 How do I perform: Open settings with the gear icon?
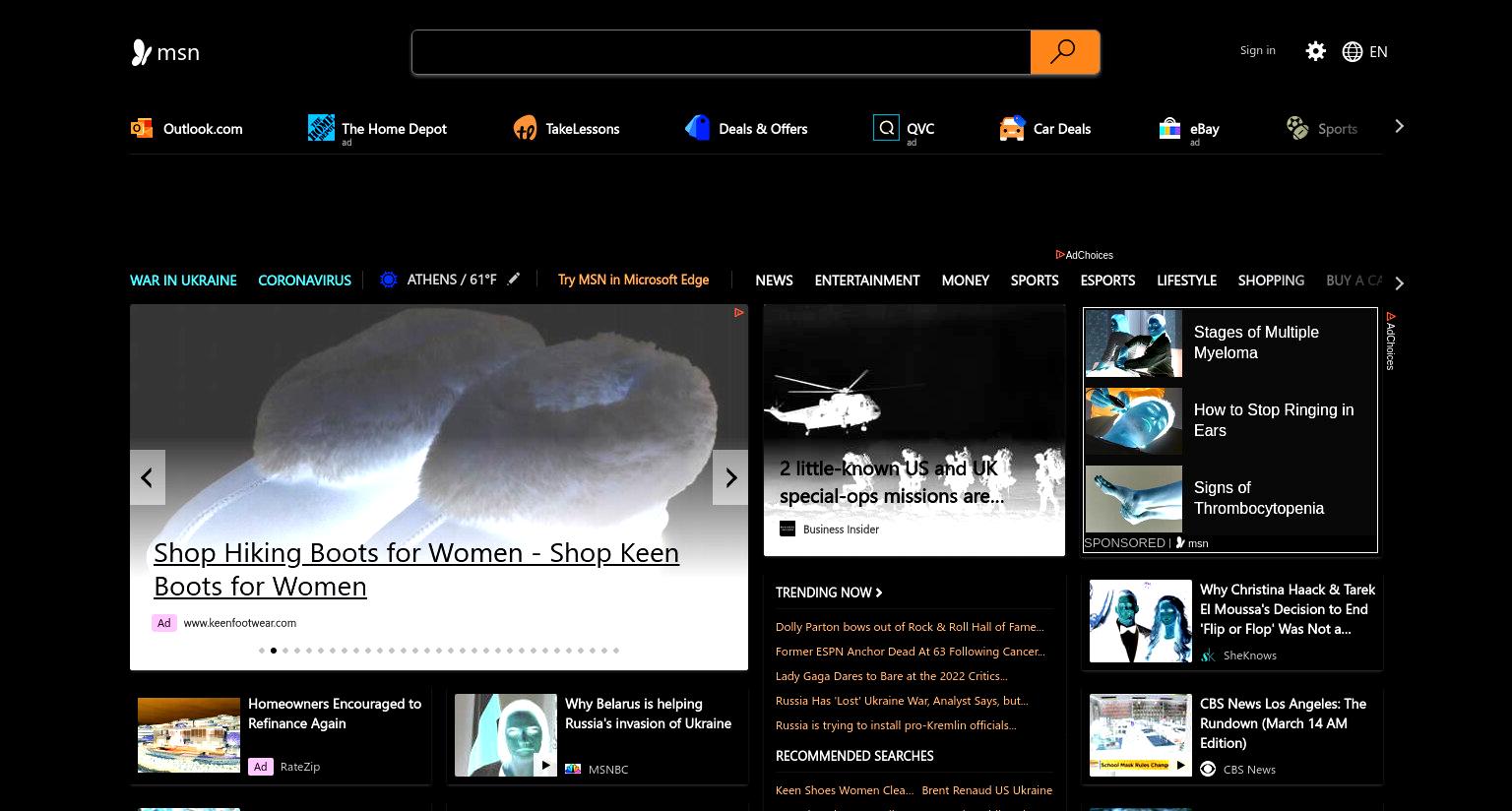click(1315, 51)
